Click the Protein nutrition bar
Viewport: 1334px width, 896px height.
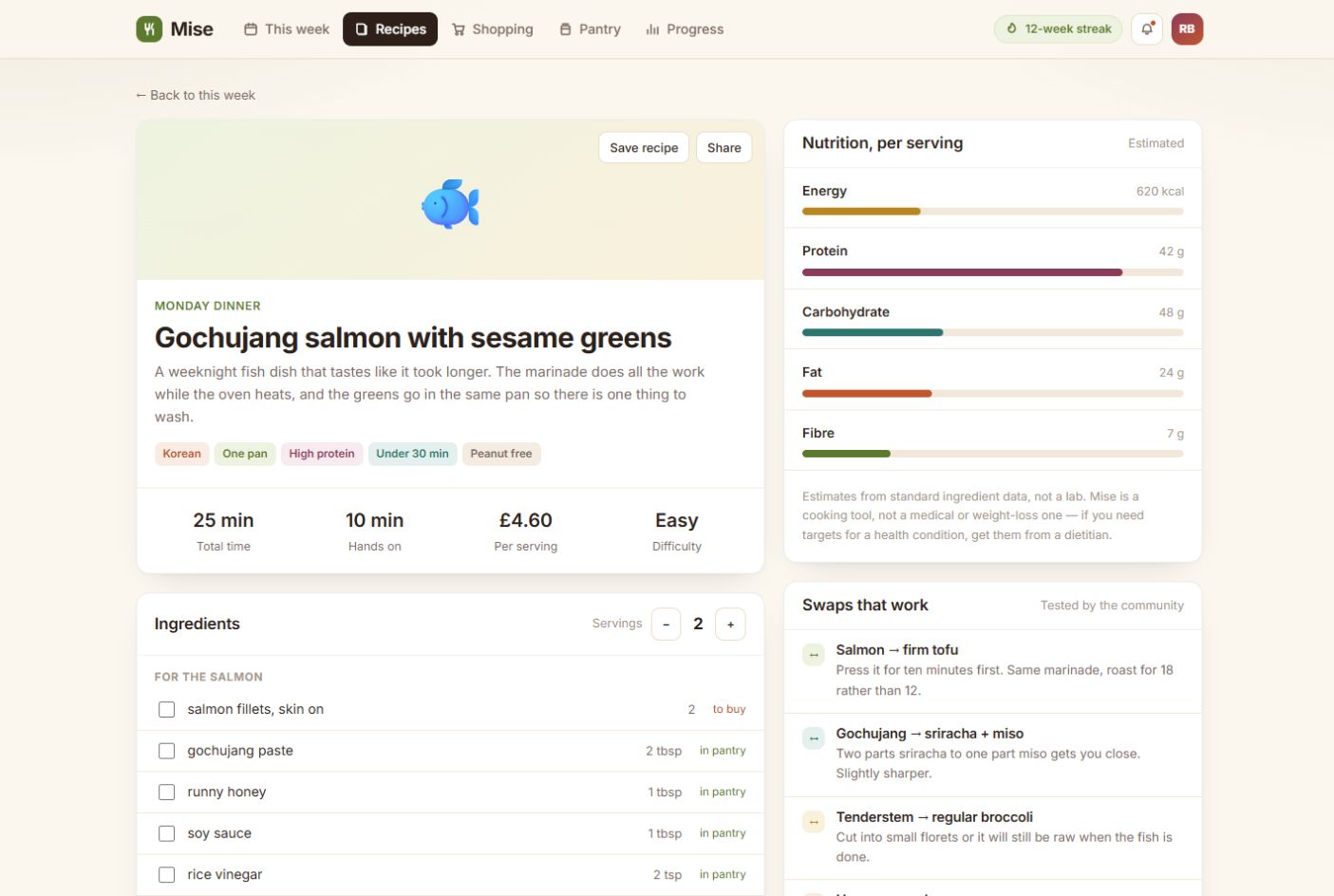click(x=993, y=272)
